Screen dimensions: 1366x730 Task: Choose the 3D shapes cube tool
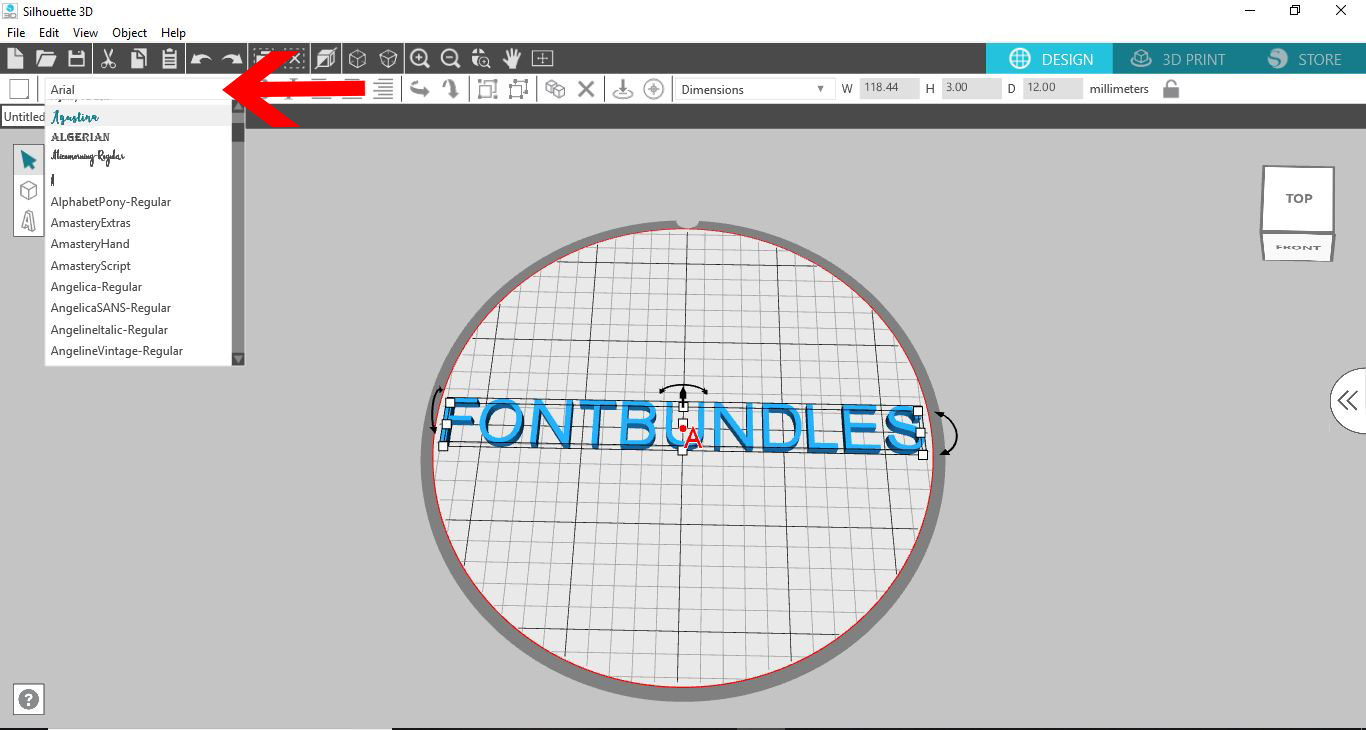click(x=29, y=190)
